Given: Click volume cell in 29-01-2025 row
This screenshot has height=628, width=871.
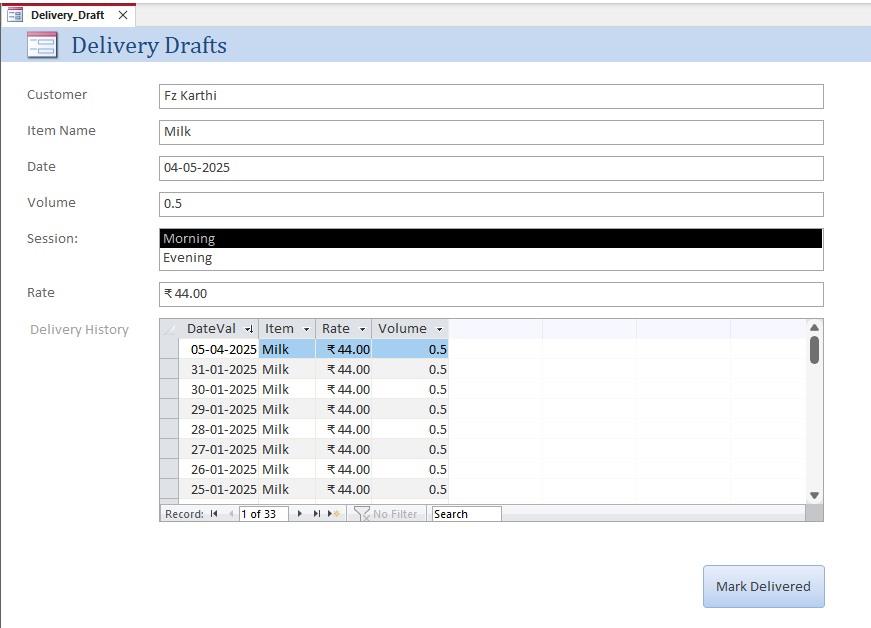Looking at the screenshot, I should (x=410, y=409).
